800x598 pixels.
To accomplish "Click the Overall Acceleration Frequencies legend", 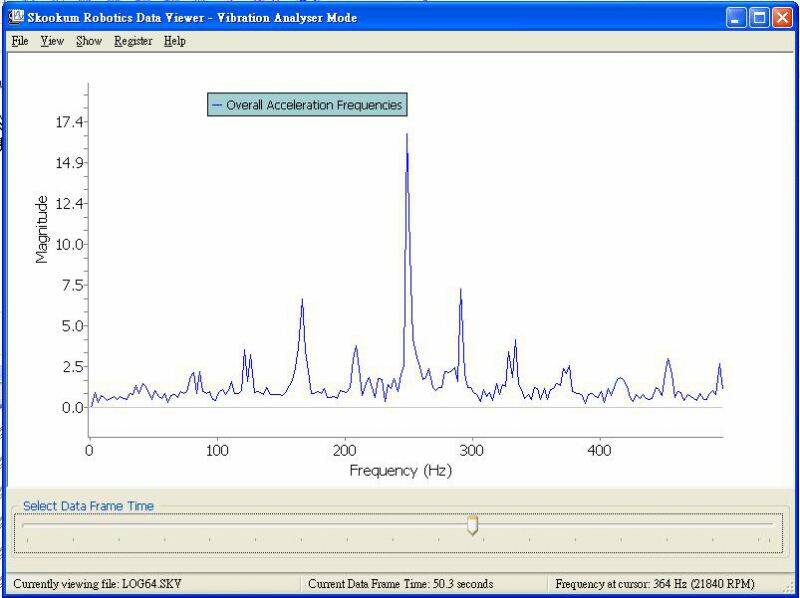I will (x=307, y=105).
